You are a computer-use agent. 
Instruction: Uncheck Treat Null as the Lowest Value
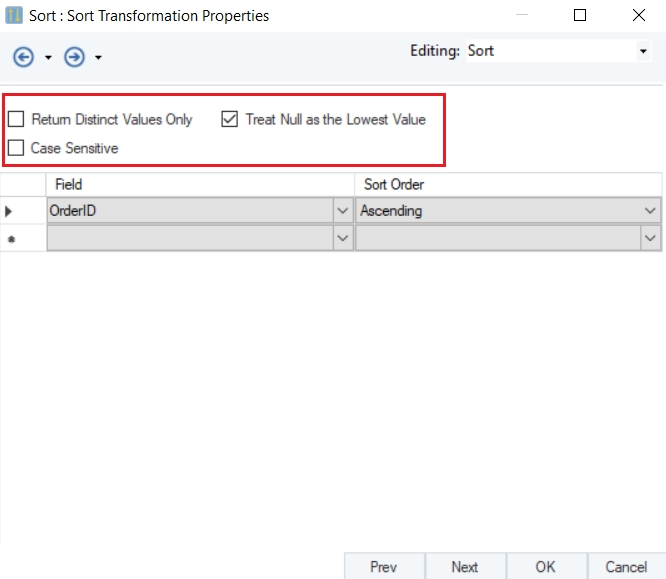tap(230, 120)
